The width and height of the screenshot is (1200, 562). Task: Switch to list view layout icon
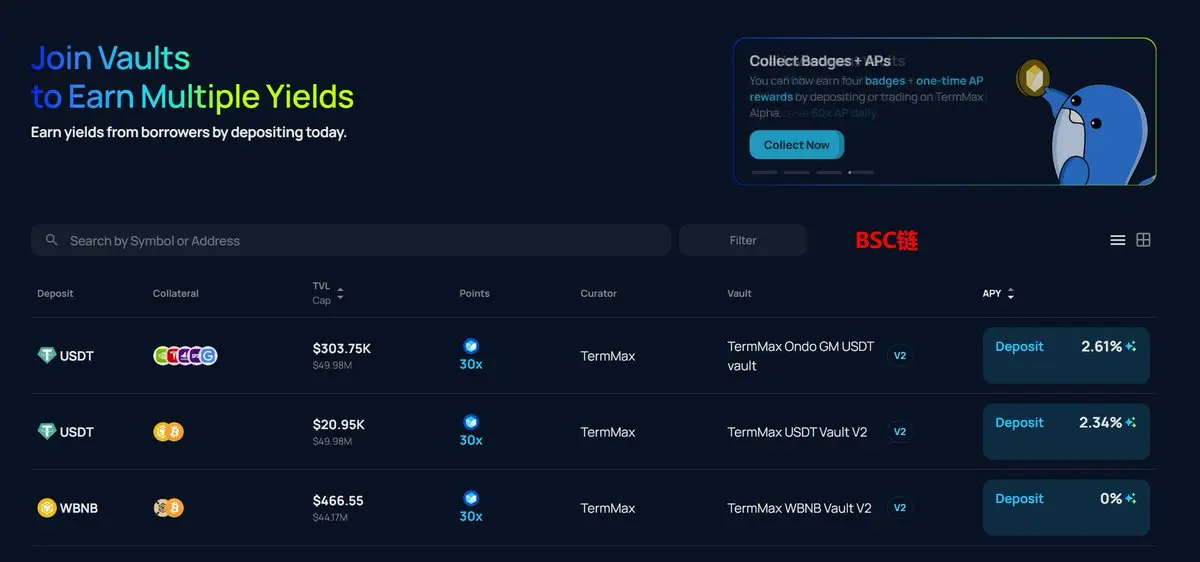1118,240
